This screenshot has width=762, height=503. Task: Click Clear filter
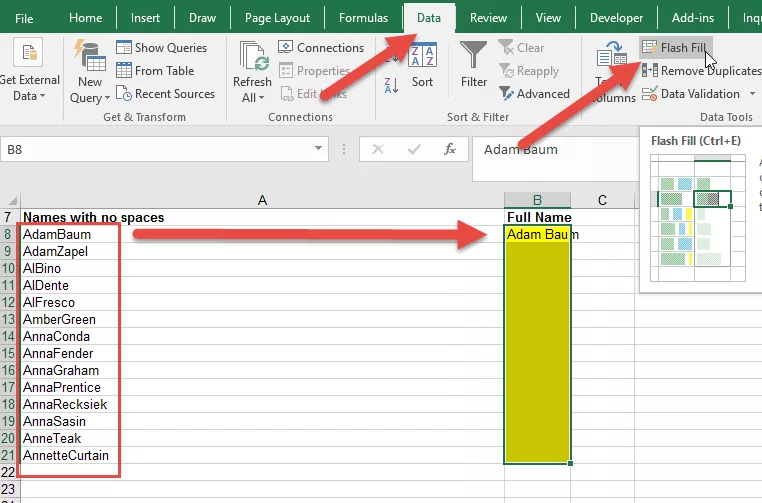(521, 48)
